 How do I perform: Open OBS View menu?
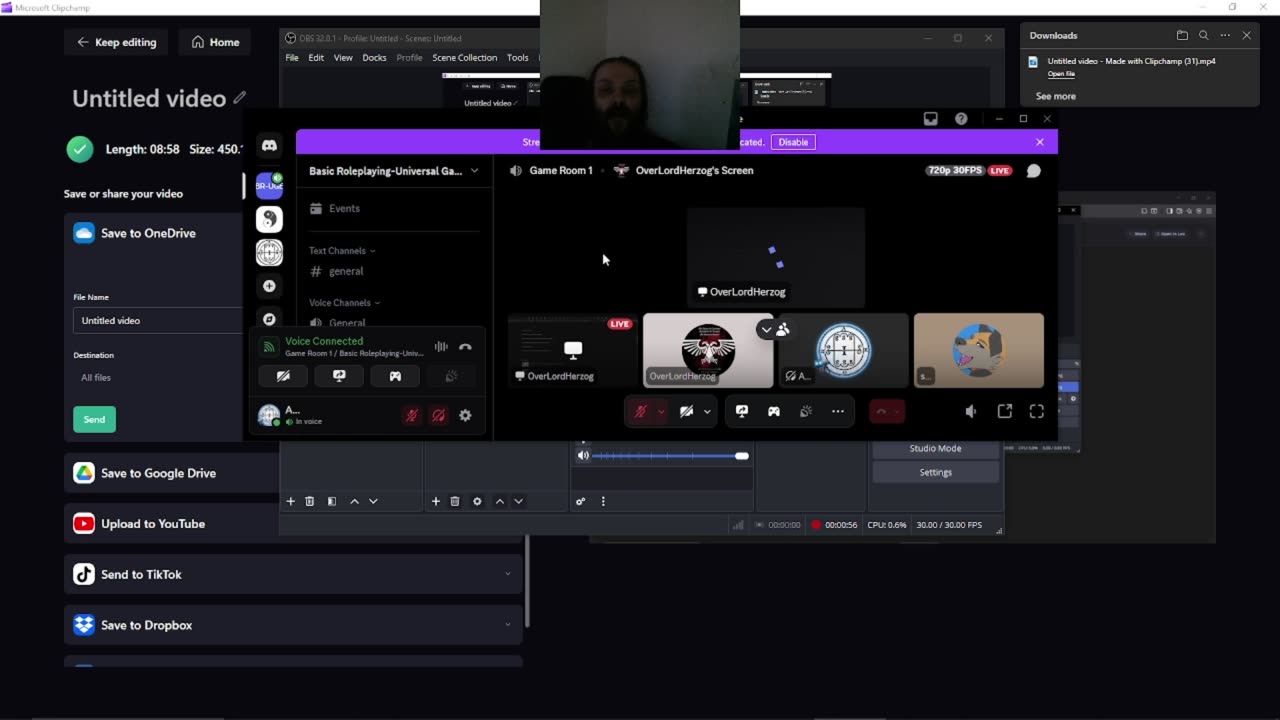tap(343, 58)
